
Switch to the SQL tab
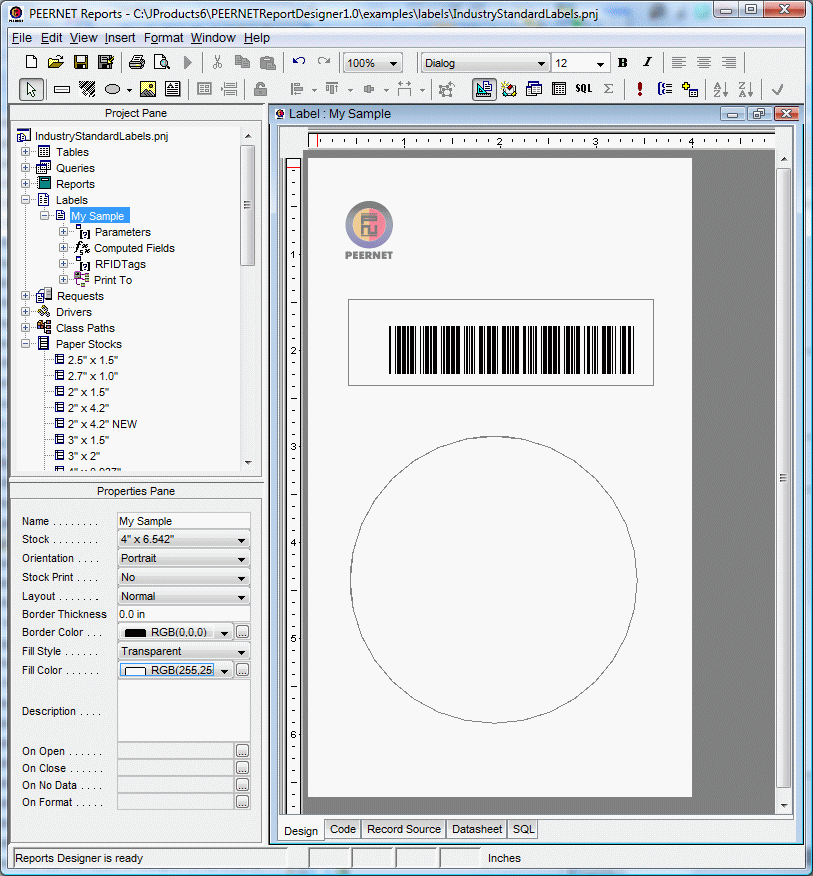pos(524,829)
